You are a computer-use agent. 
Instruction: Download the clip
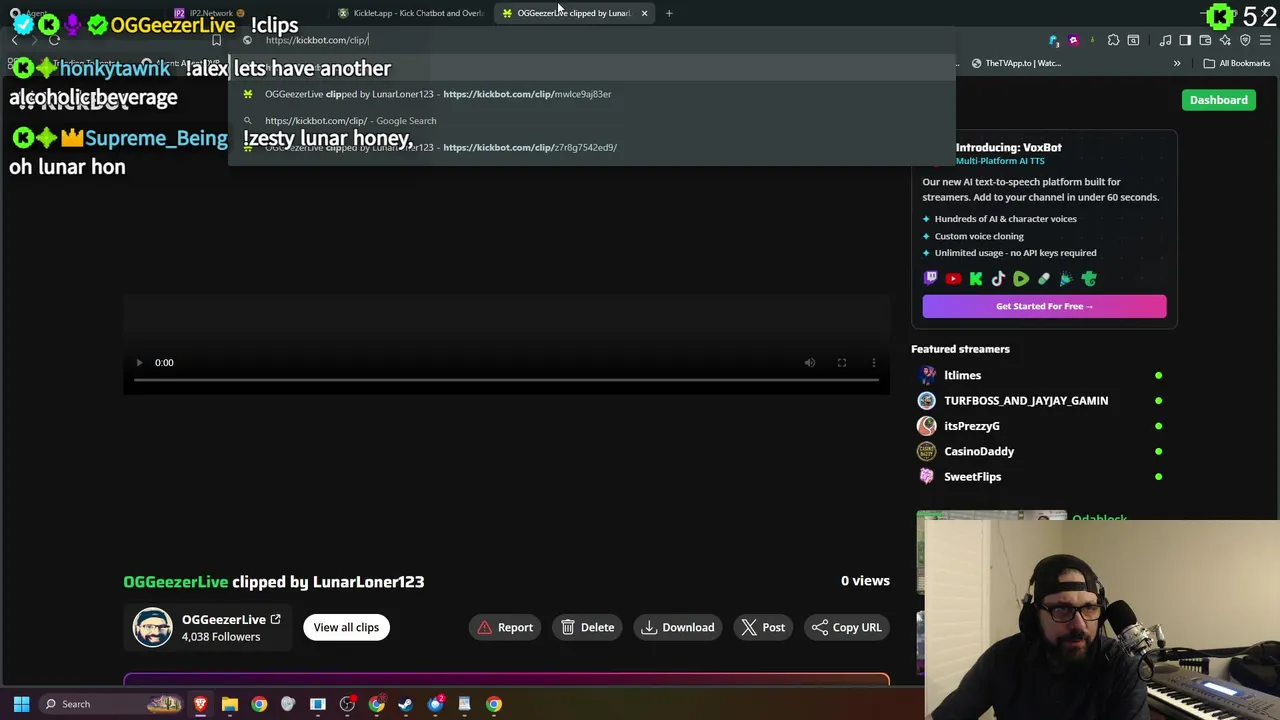pyautogui.click(x=678, y=627)
